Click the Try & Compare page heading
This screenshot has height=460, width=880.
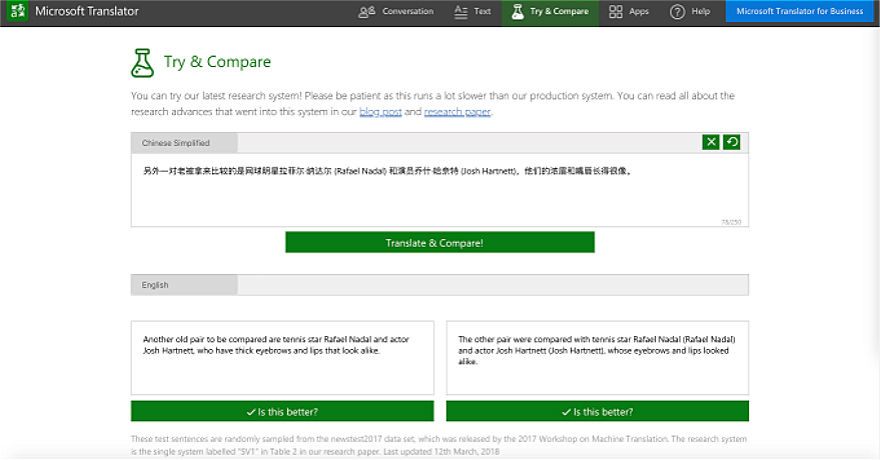217,62
